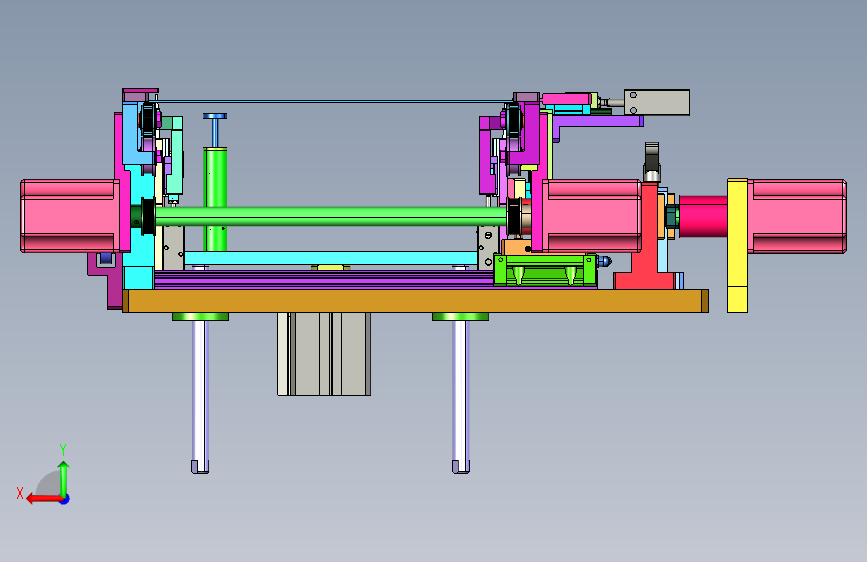Click the blue Z axis dot of the triad
This screenshot has height=562, width=867.
(x=65, y=500)
